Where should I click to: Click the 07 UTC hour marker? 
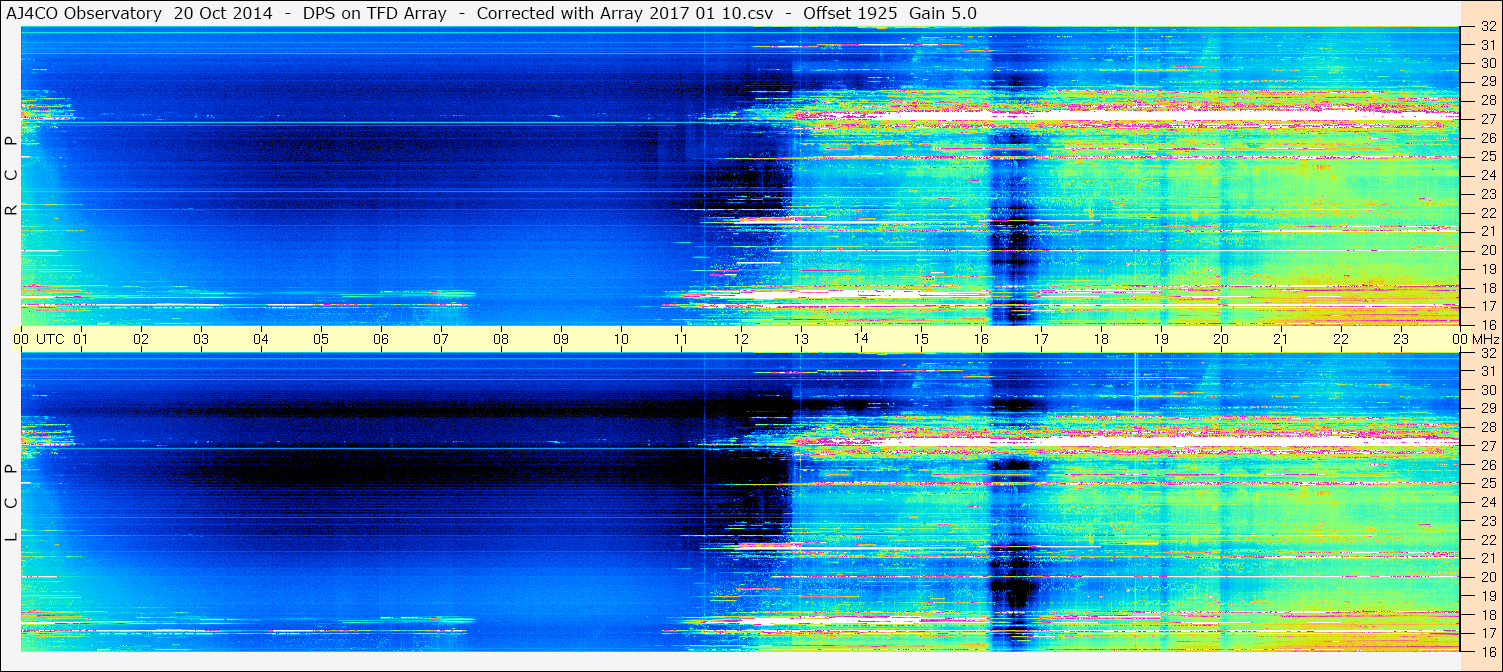tap(441, 339)
